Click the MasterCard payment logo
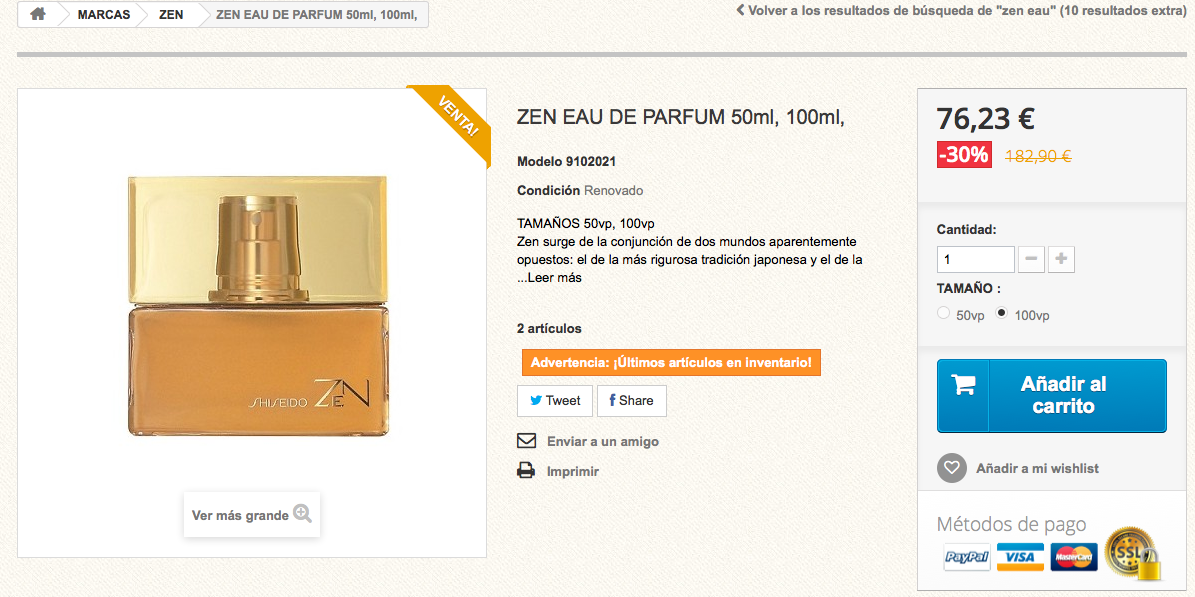The height and width of the screenshot is (597, 1195). coord(1073,557)
